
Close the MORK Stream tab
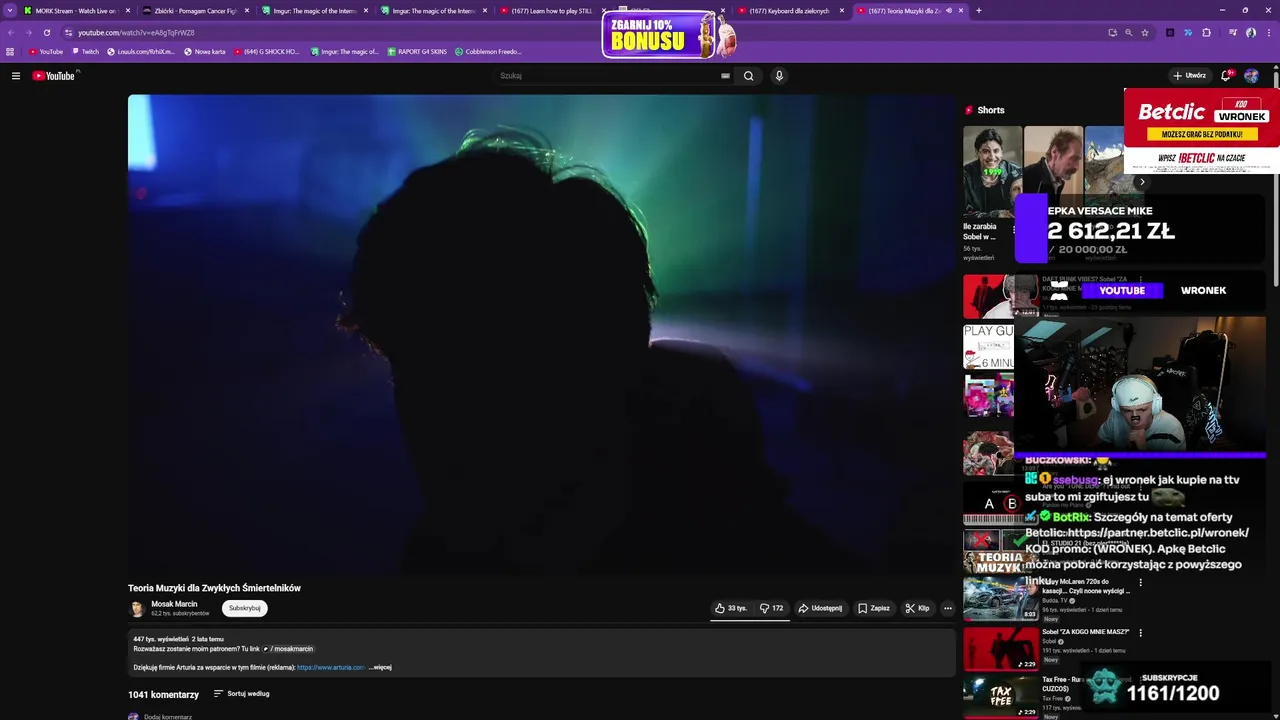[x=128, y=11]
